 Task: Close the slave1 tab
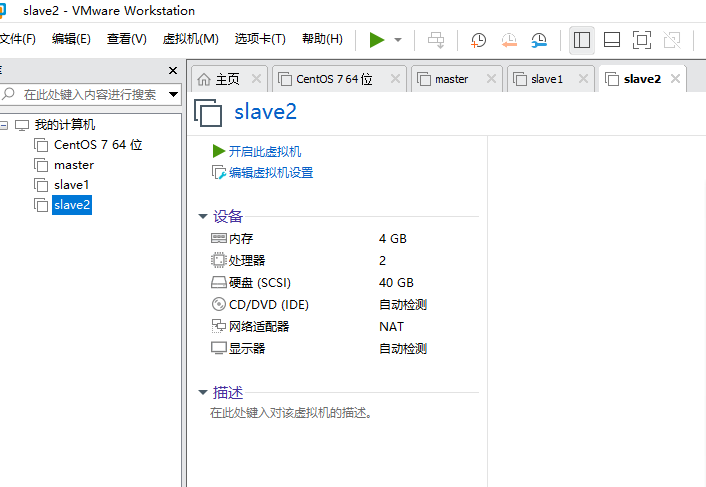click(583, 79)
